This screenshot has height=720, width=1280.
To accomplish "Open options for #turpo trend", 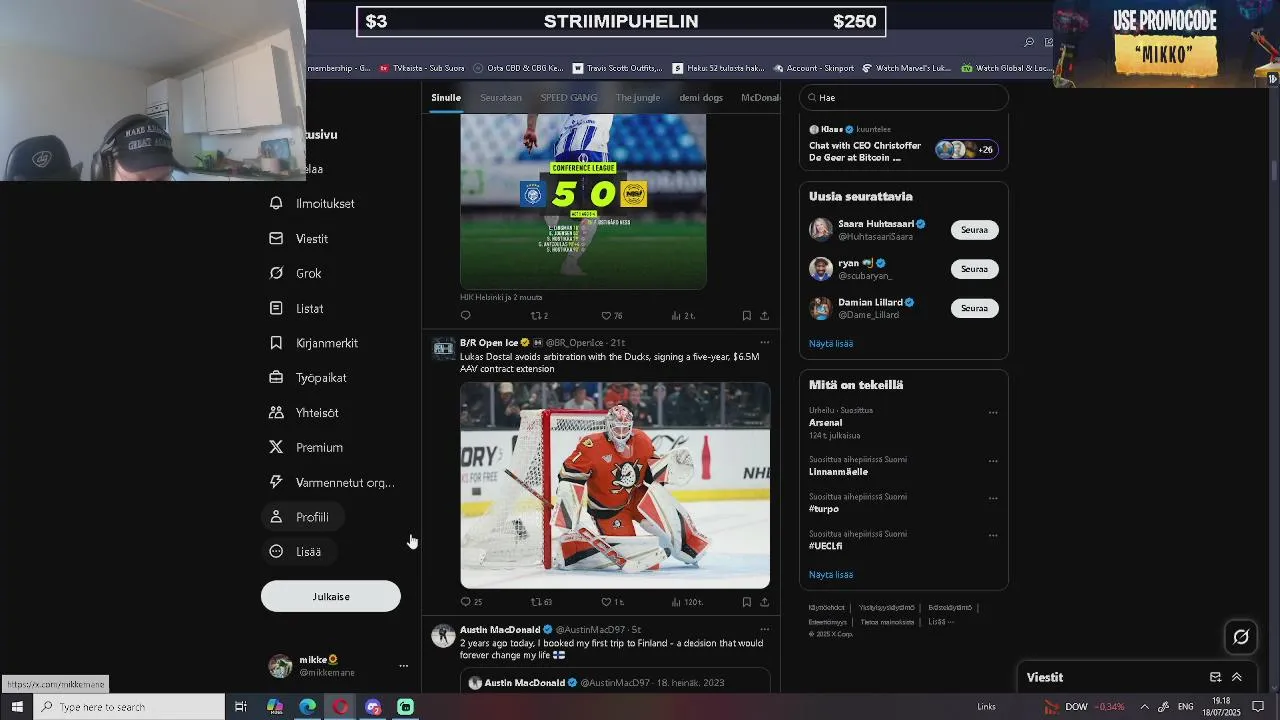I will tap(993, 498).
